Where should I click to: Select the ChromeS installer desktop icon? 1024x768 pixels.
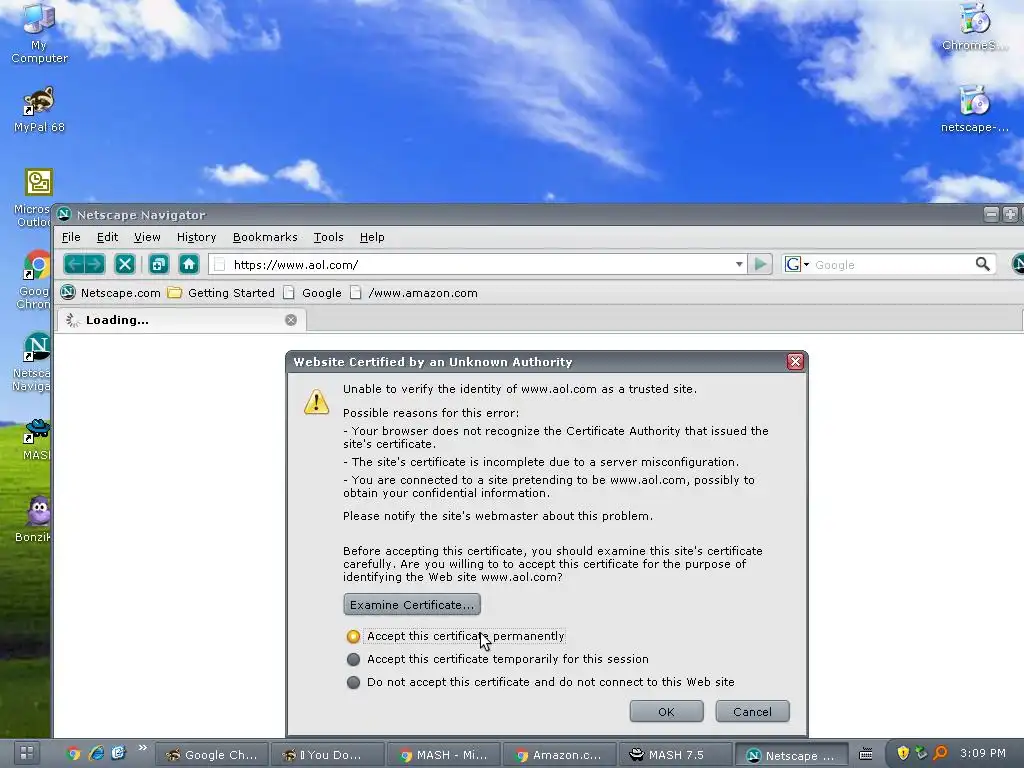point(974,27)
